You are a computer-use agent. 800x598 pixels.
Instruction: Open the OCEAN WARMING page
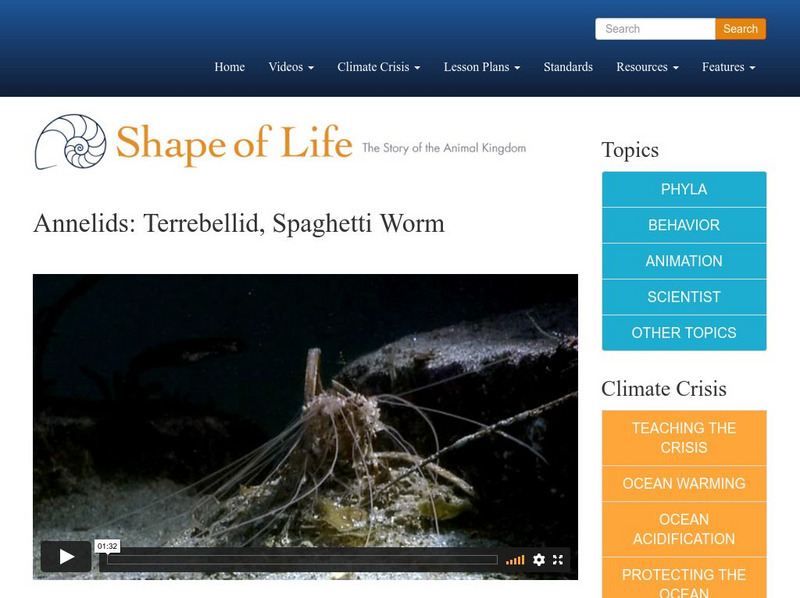click(x=683, y=483)
